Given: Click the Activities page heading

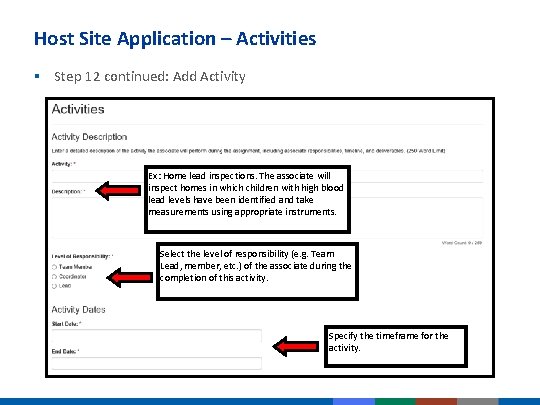Looking at the screenshot, I should tap(78, 110).
